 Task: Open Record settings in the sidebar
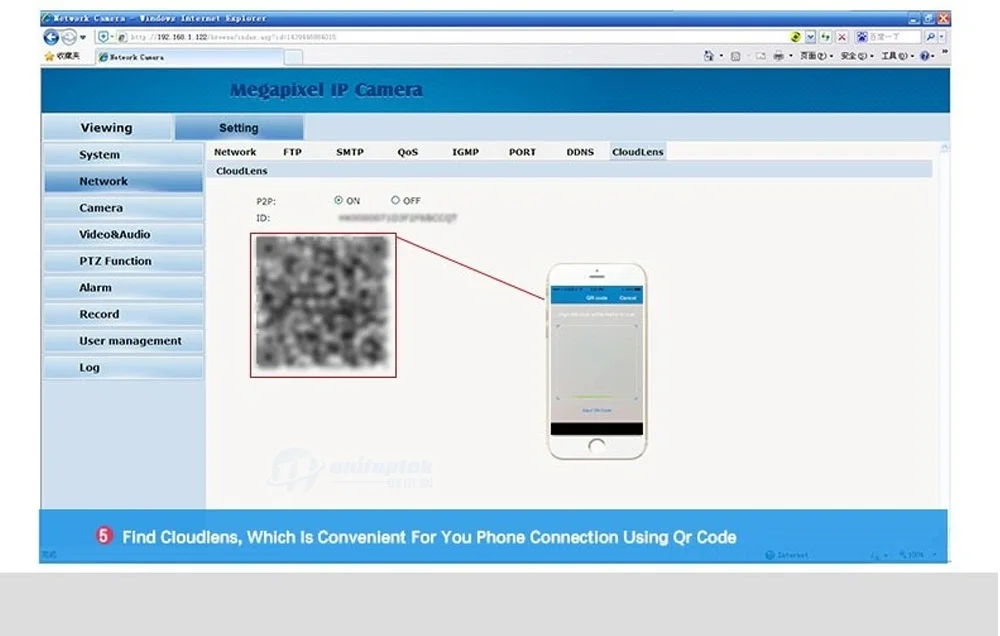[124, 314]
